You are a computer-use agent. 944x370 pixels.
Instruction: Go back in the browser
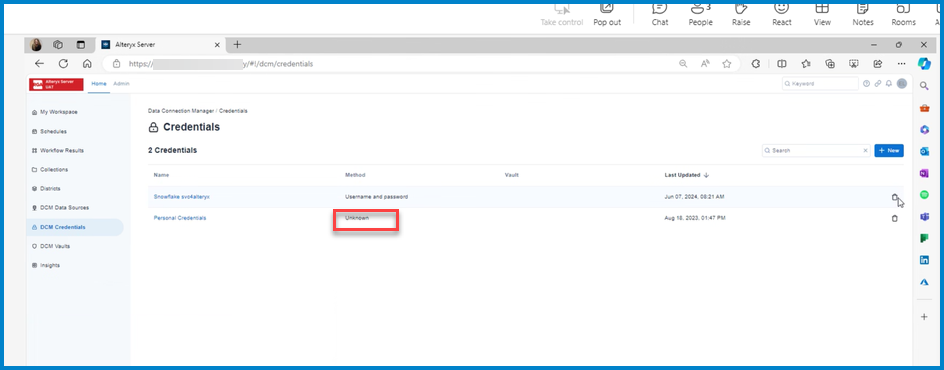[x=39, y=64]
